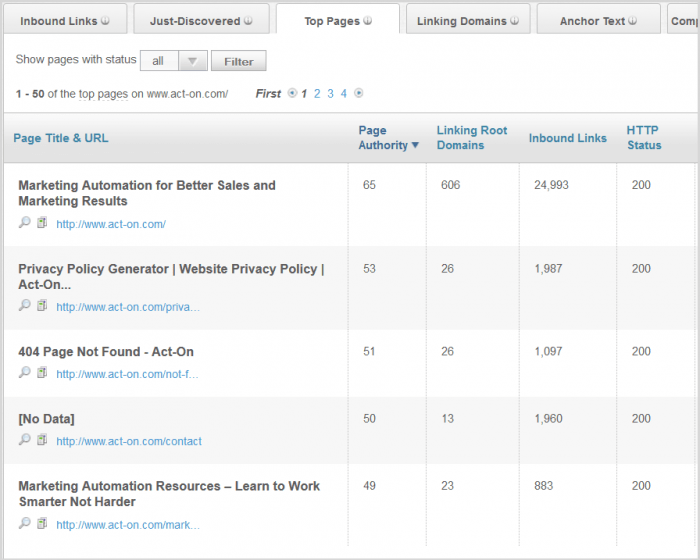Image resolution: width=700 pixels, height=560 pixels.
Task: Click magnifier icon for Privacy Policy Generator row
Action: tap(25, 305)
